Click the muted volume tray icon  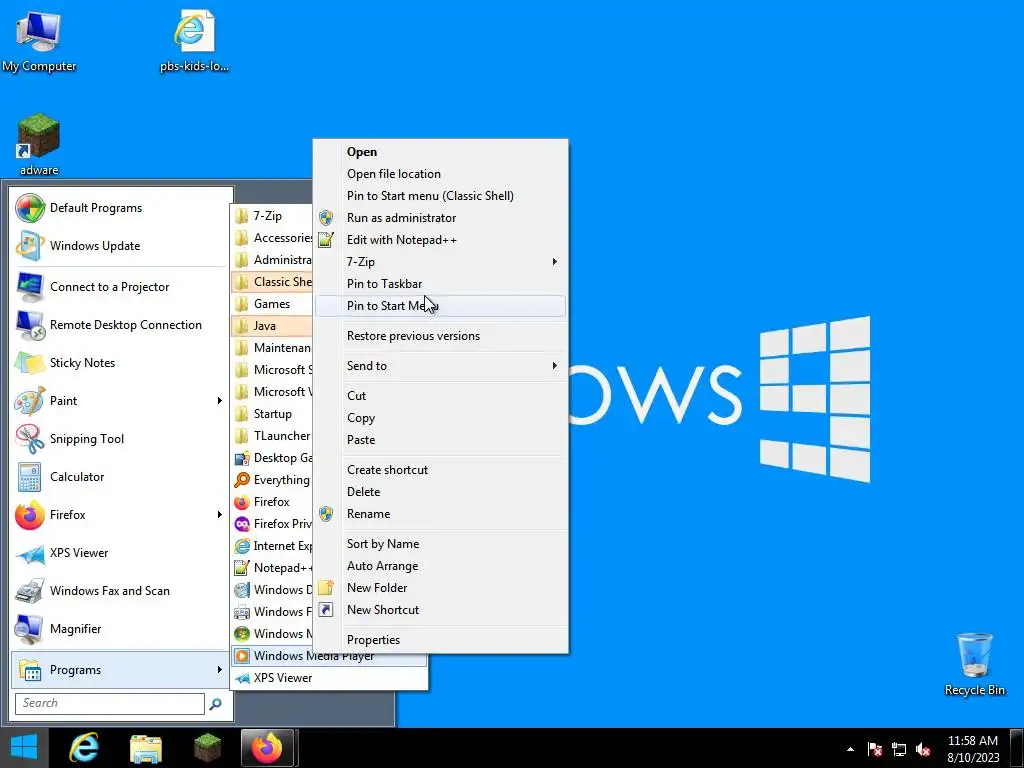pyautogui.click(x=923, y=749)
